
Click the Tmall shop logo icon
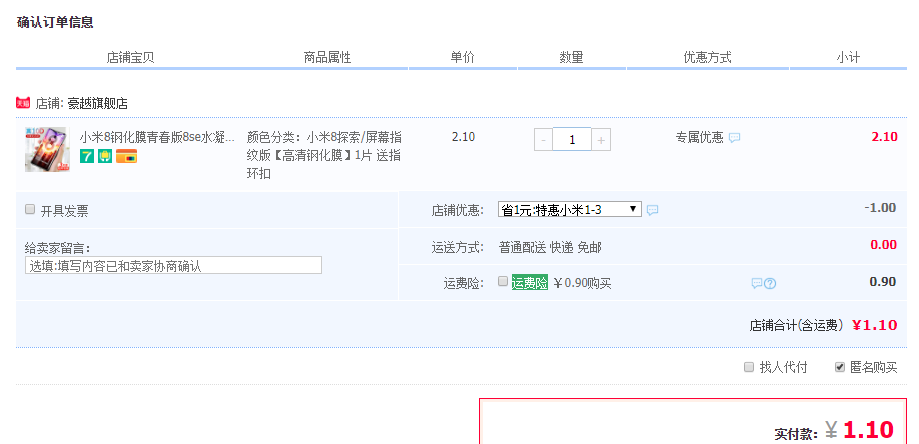click(x=23, y=103)
